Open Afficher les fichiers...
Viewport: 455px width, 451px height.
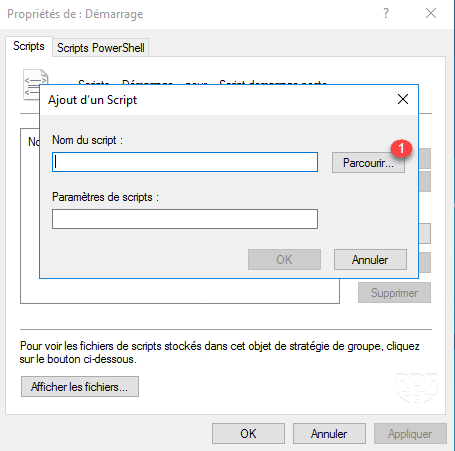tap(80, 387)
